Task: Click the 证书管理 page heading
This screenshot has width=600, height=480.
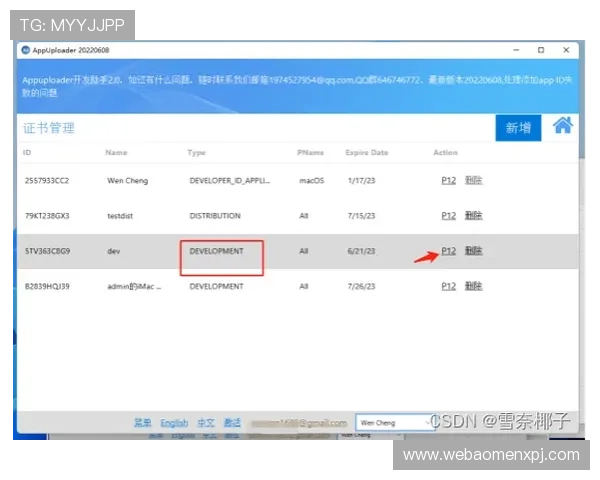Action: pyautogui.click(x=49, y=128)
